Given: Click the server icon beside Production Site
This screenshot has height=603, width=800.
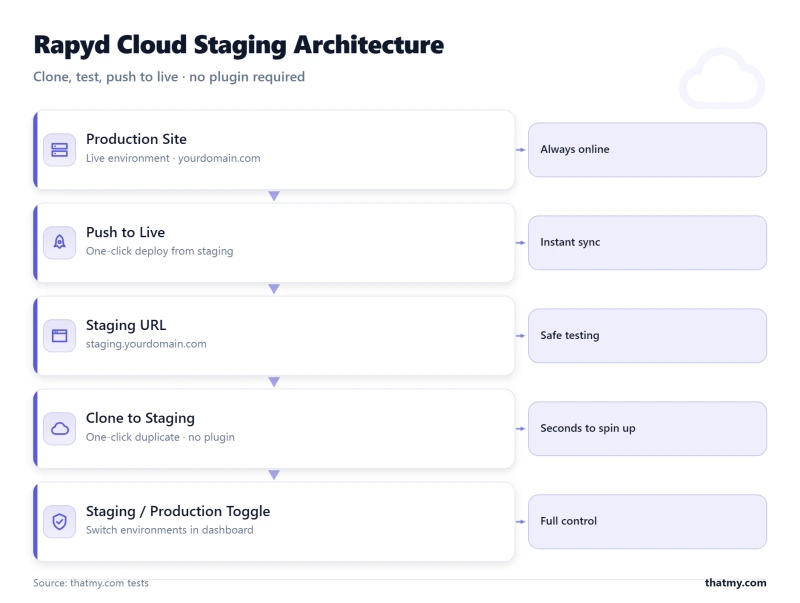Looking at the screenshot, I should click(60, 150).
